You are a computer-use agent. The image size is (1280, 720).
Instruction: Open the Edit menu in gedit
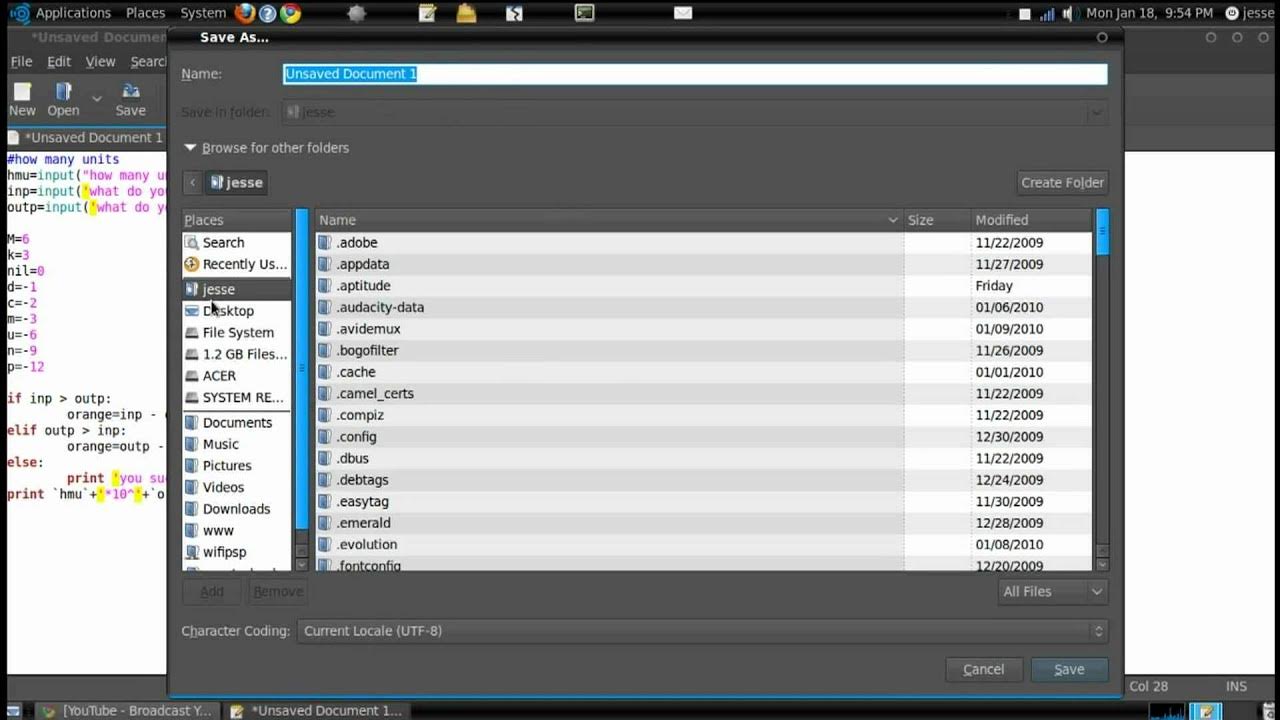pyautogui.click(x=59, y=61)
